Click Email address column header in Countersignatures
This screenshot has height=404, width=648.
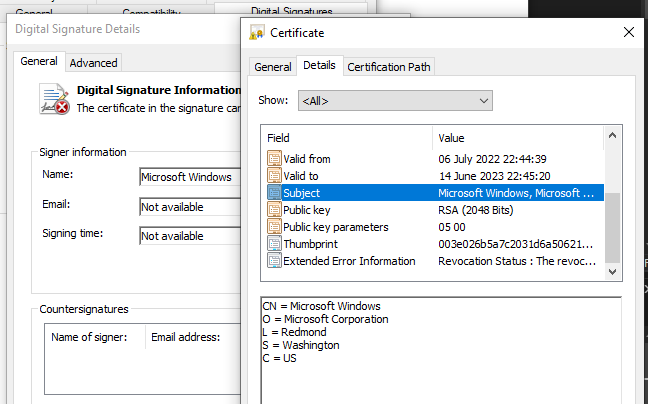tap(186, 337)
